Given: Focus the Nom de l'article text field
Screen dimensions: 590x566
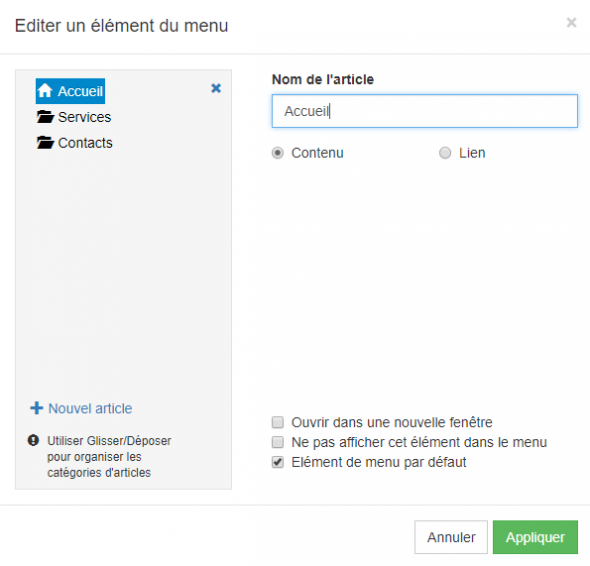Looking at the screenshot, I should pos(425,111).
